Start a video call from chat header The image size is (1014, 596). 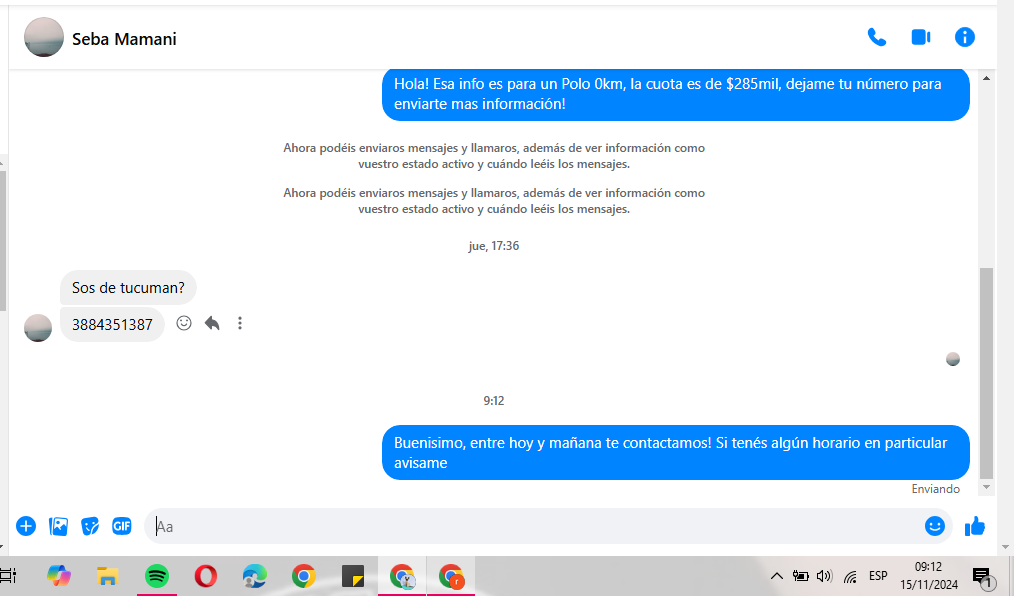coord(920,38)
